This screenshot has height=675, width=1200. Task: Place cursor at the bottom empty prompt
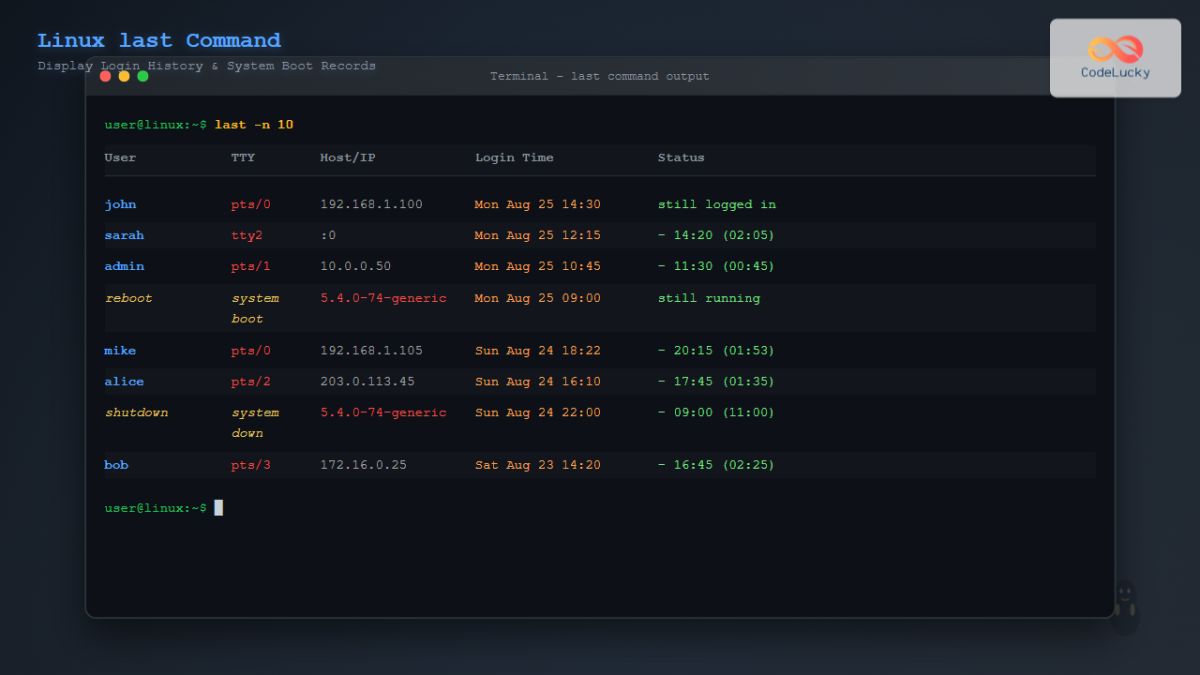point(219,508)
